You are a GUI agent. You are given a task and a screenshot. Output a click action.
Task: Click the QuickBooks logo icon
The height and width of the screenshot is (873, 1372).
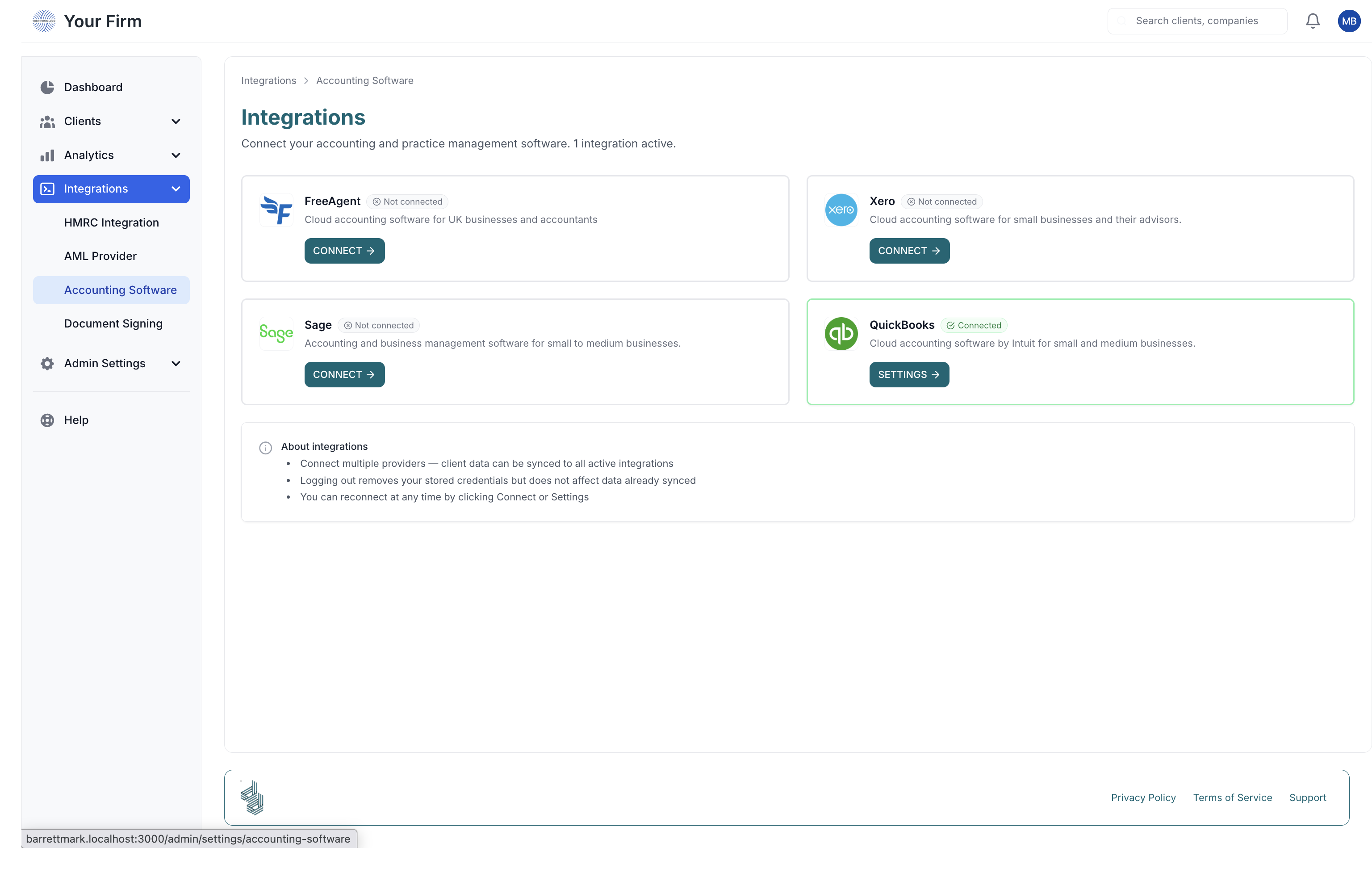pyautogui.click(x=841, y=333)
